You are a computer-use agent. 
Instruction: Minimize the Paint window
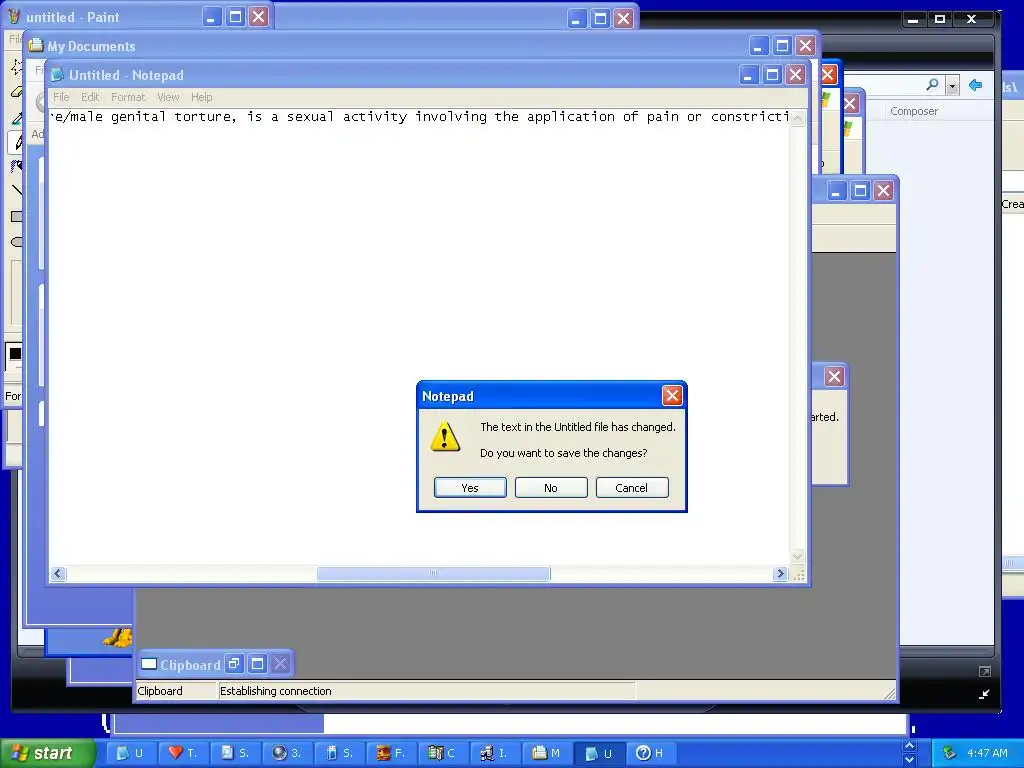point(210,17)
